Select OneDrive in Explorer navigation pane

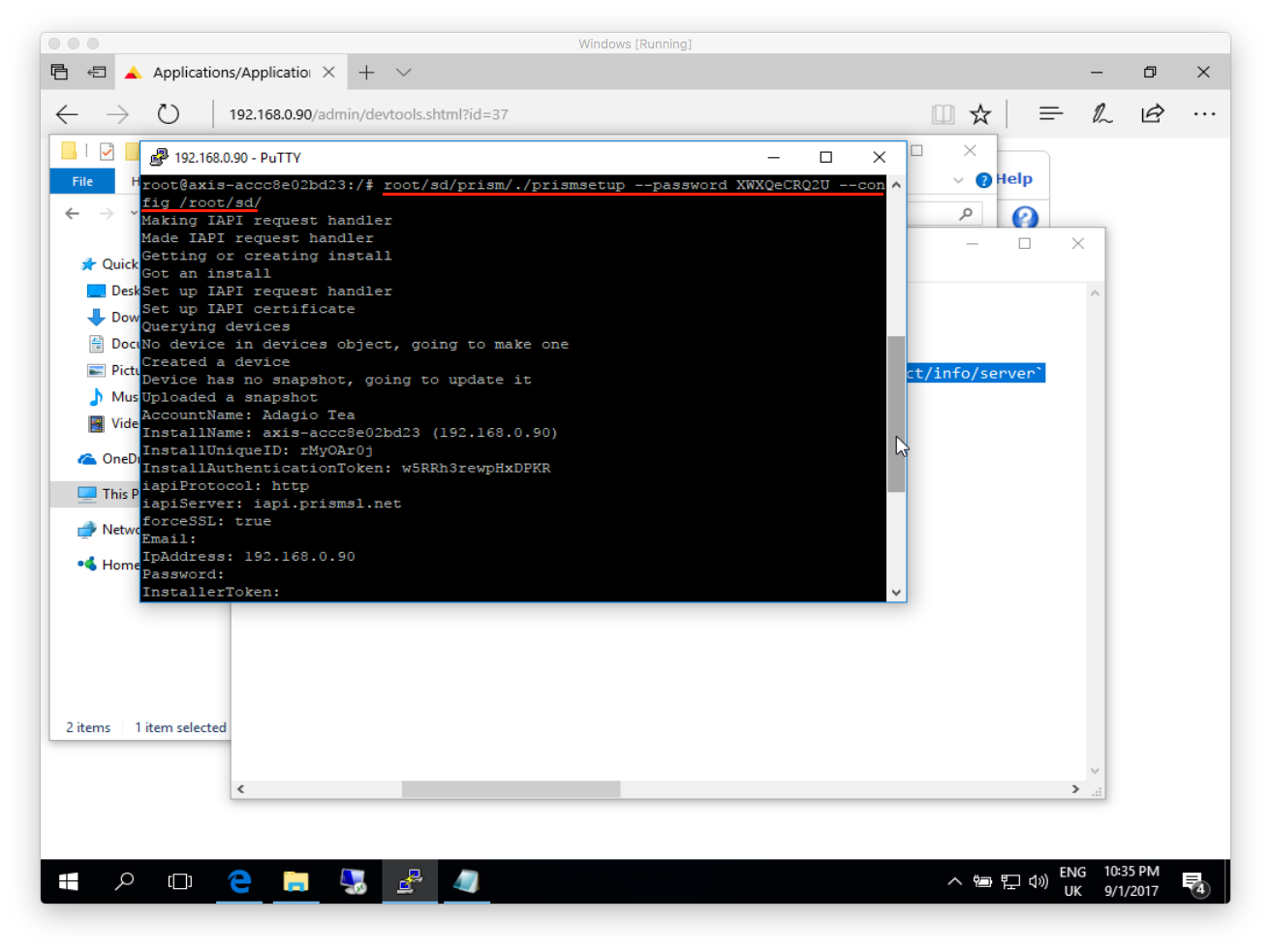point(108,459)
